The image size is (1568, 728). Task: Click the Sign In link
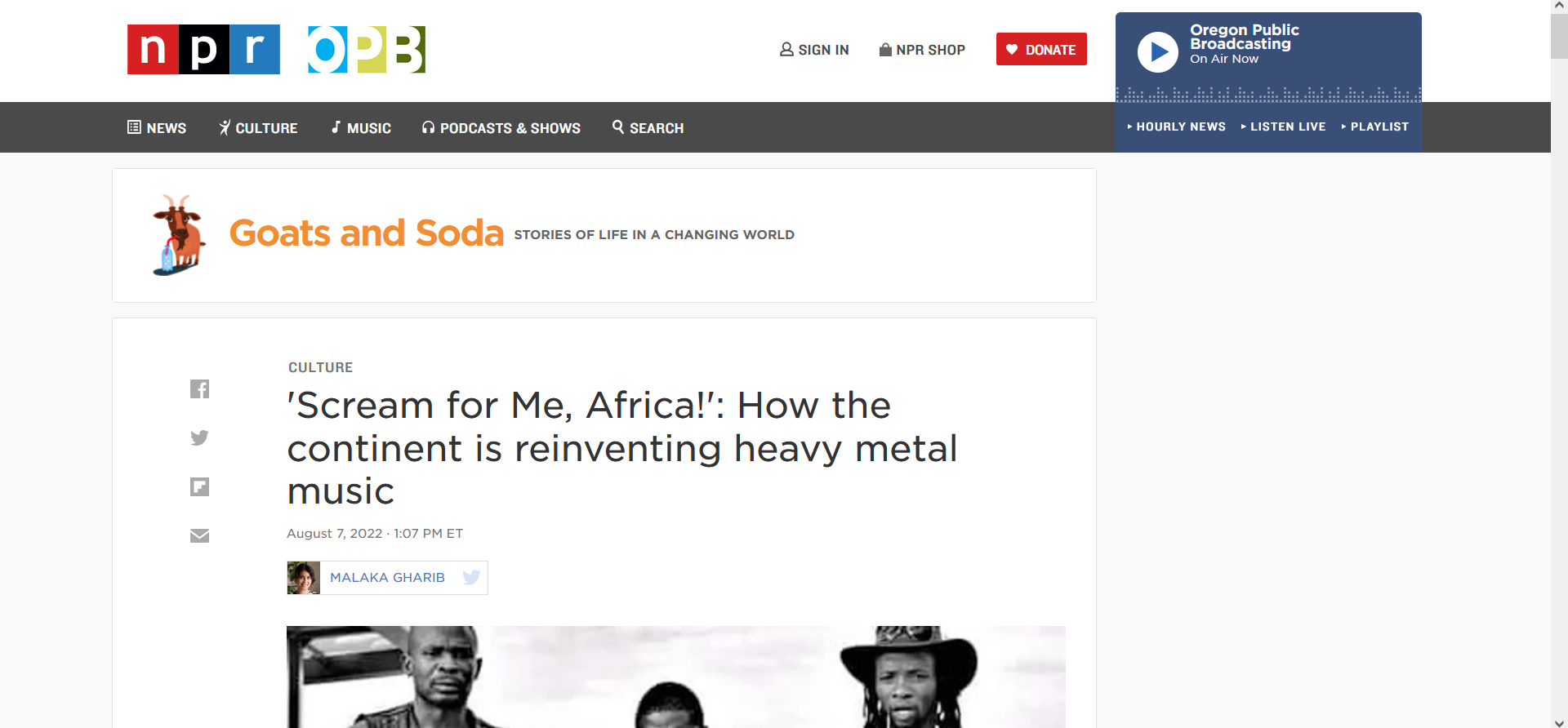[x=814, y=50]
